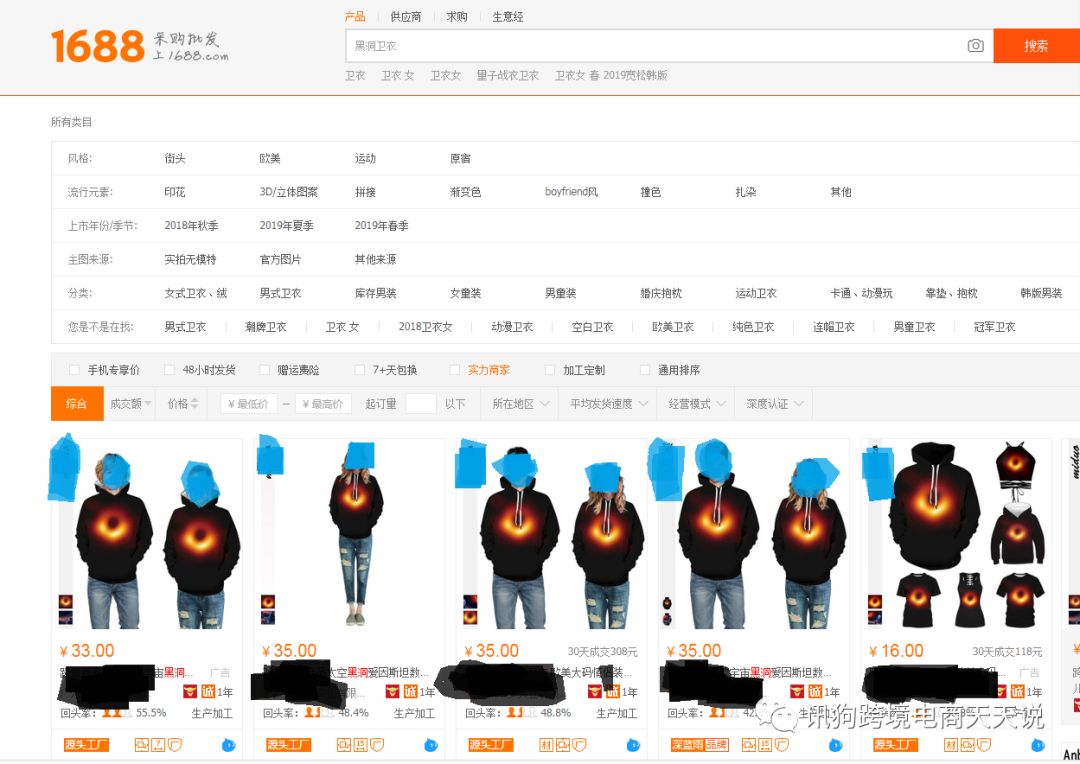This screenshot has width=1080, height=764.
Task: Click the camera image-search icon in search bar
Action: point(975,45)
